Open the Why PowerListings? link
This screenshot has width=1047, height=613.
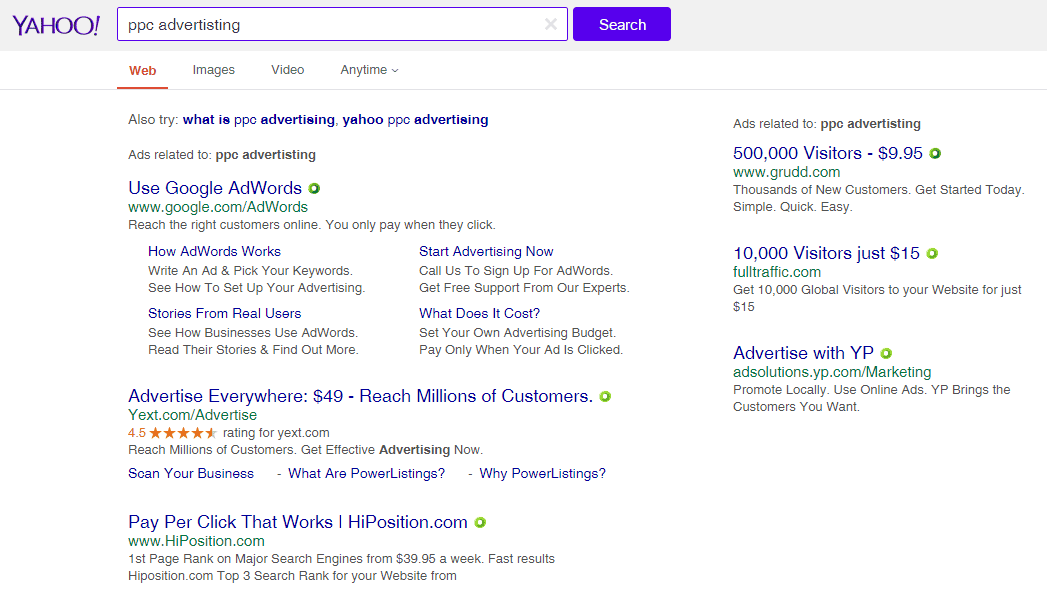(543, 473)
